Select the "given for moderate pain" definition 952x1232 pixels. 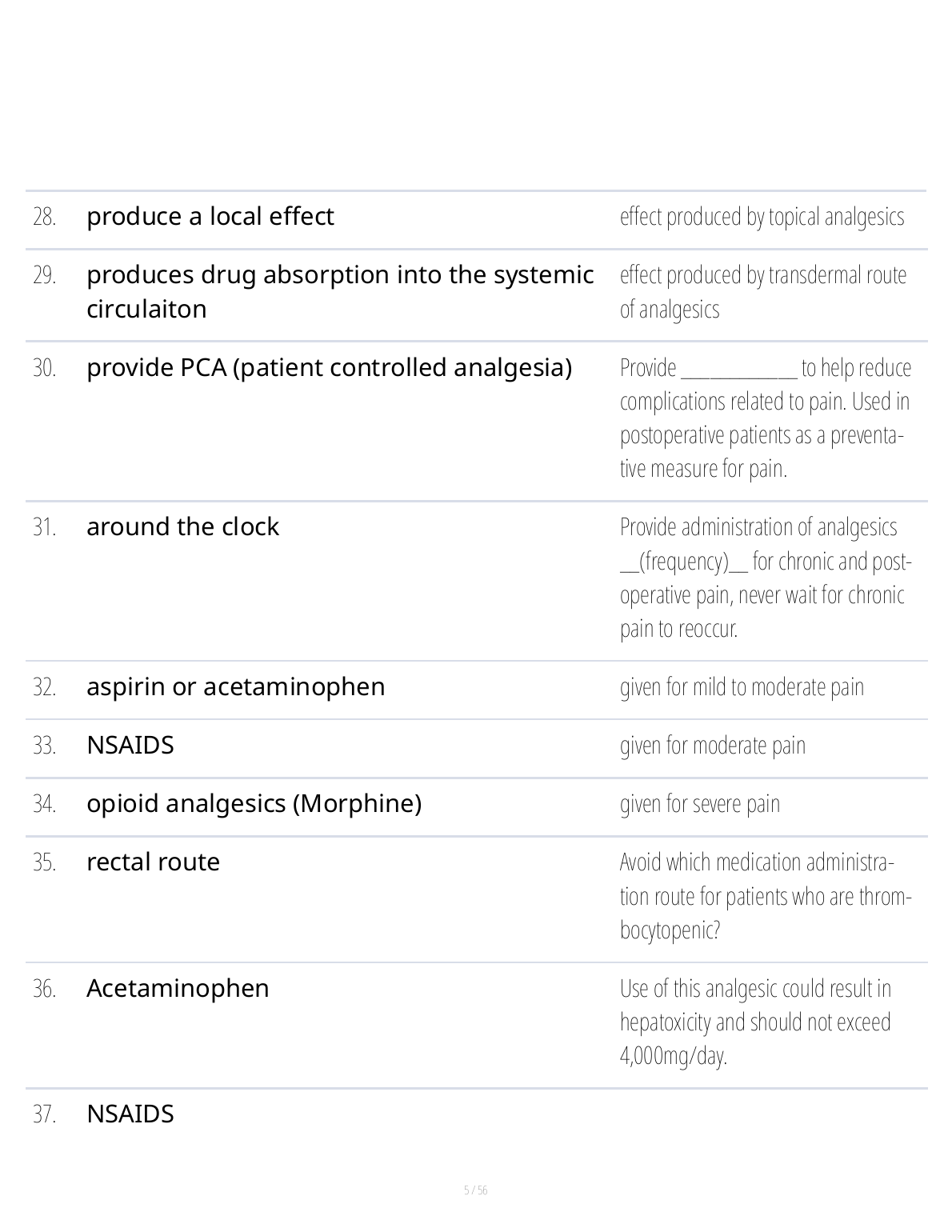[712, 746]
